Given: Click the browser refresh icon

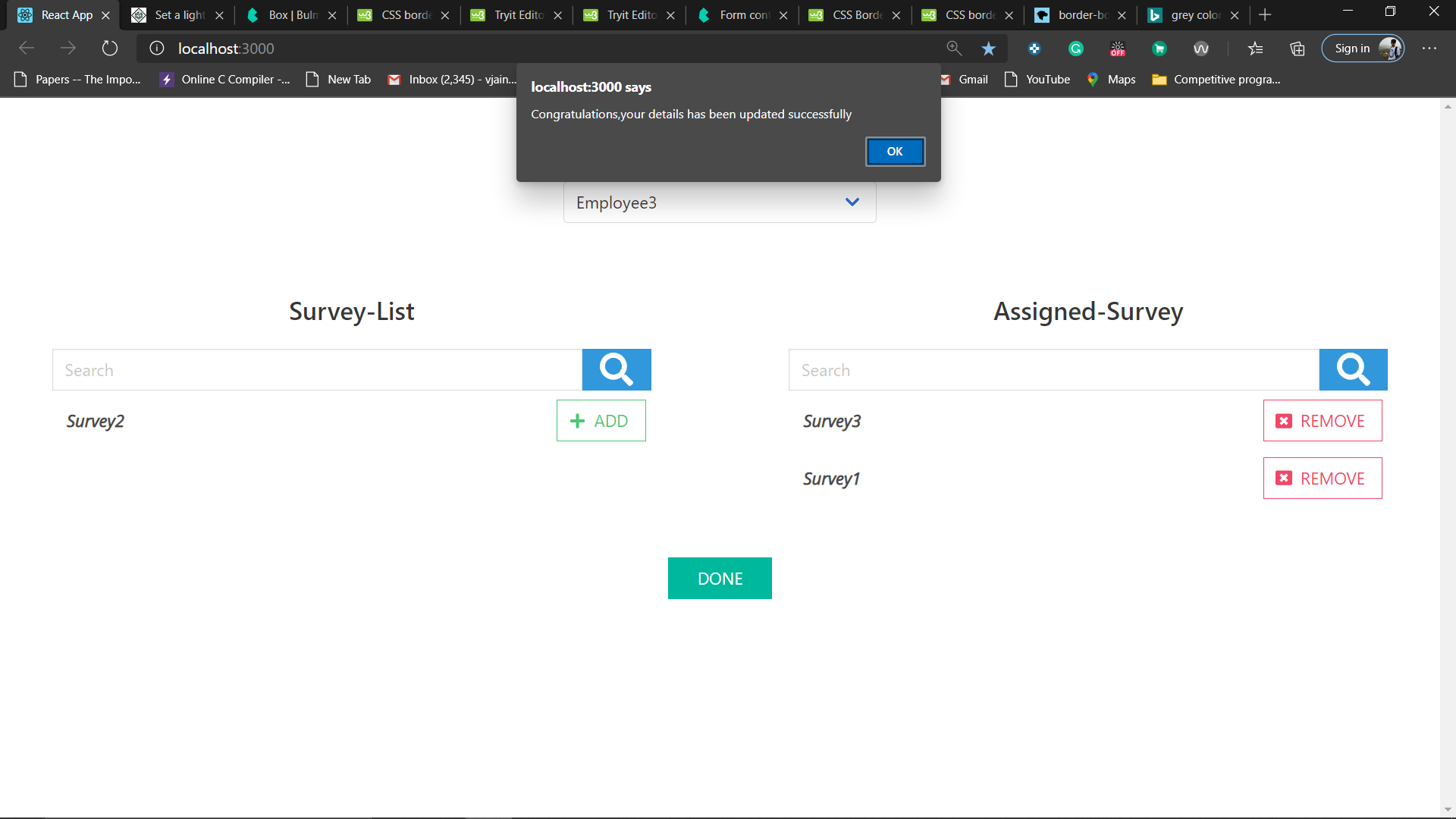Looking at the screenshot, I should 110,49.
